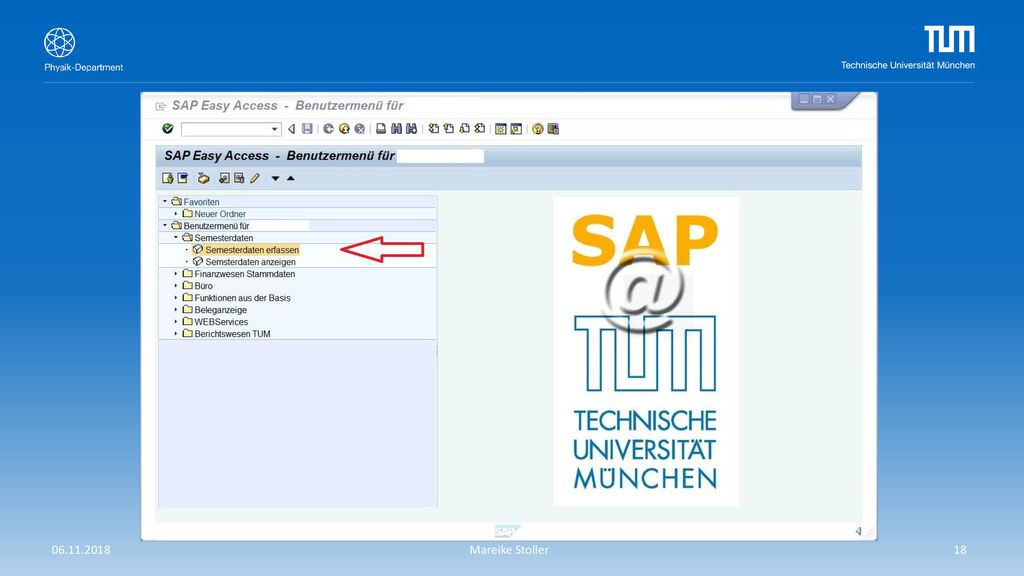1024x576 pixels.
Task: Click the Generate Shortcut icon
Action: (x=517, y=129)
